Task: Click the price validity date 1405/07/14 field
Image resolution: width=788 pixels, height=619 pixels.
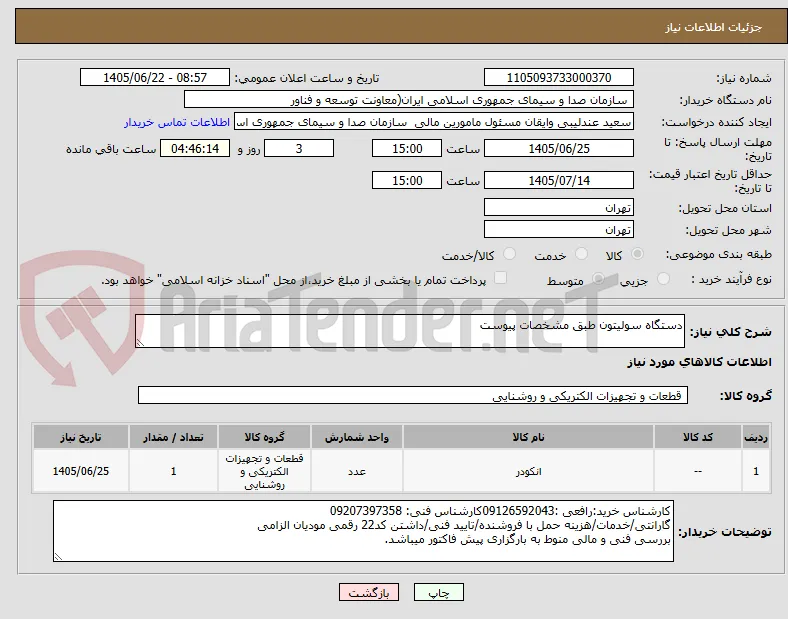Action: coord(559,180)
